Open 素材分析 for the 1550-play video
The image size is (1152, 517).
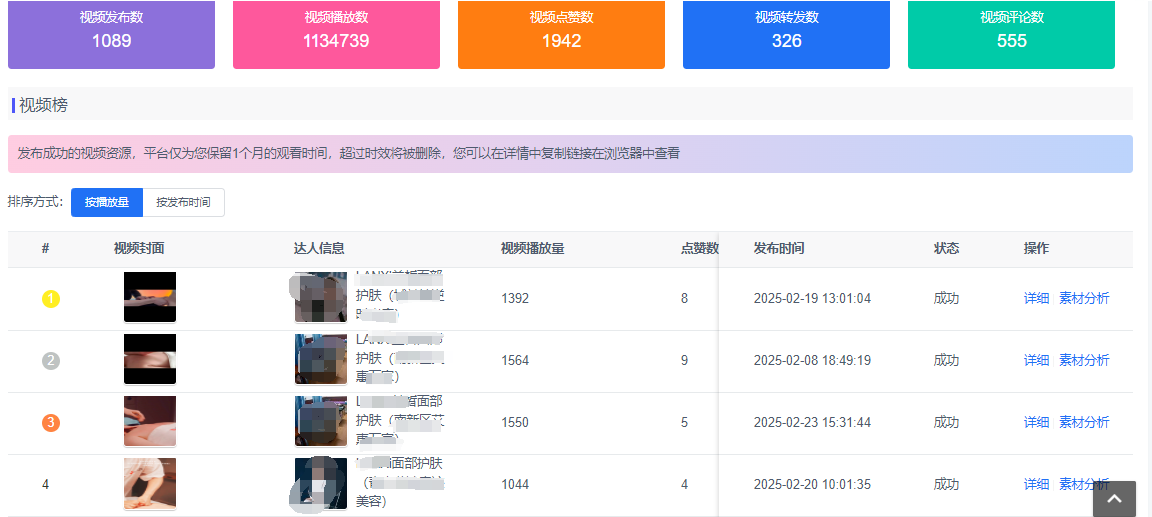(1084, 422)
